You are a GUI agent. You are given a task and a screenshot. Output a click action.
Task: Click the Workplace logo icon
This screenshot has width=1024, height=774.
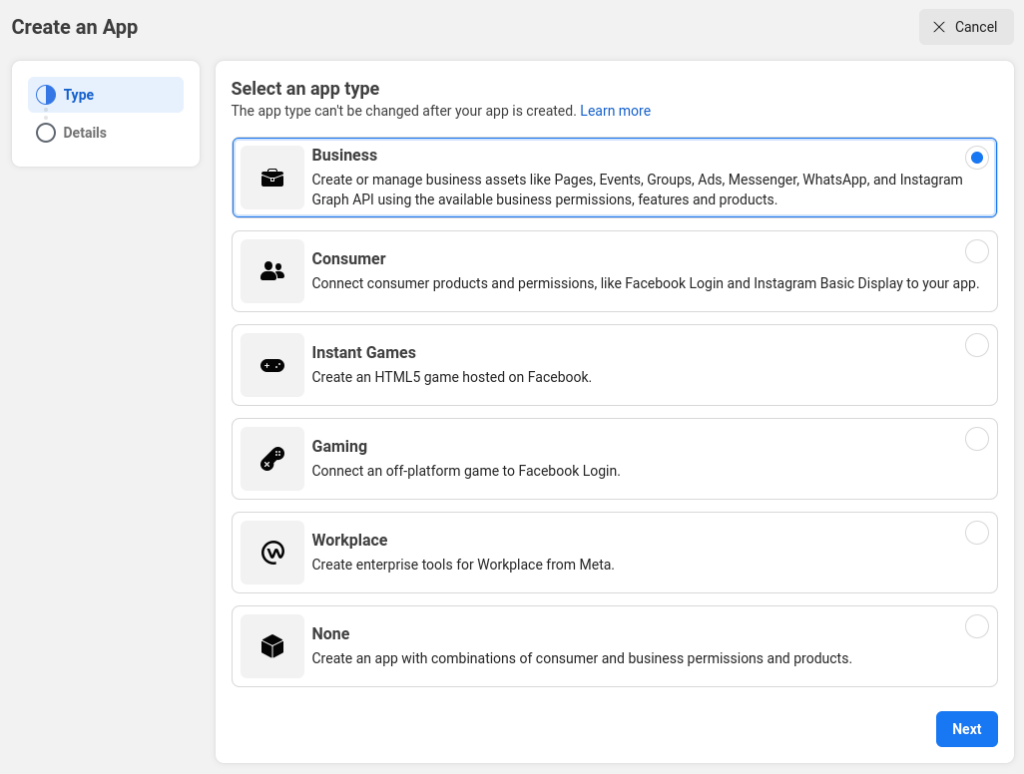pyautogui.click(x=272, y=552)
